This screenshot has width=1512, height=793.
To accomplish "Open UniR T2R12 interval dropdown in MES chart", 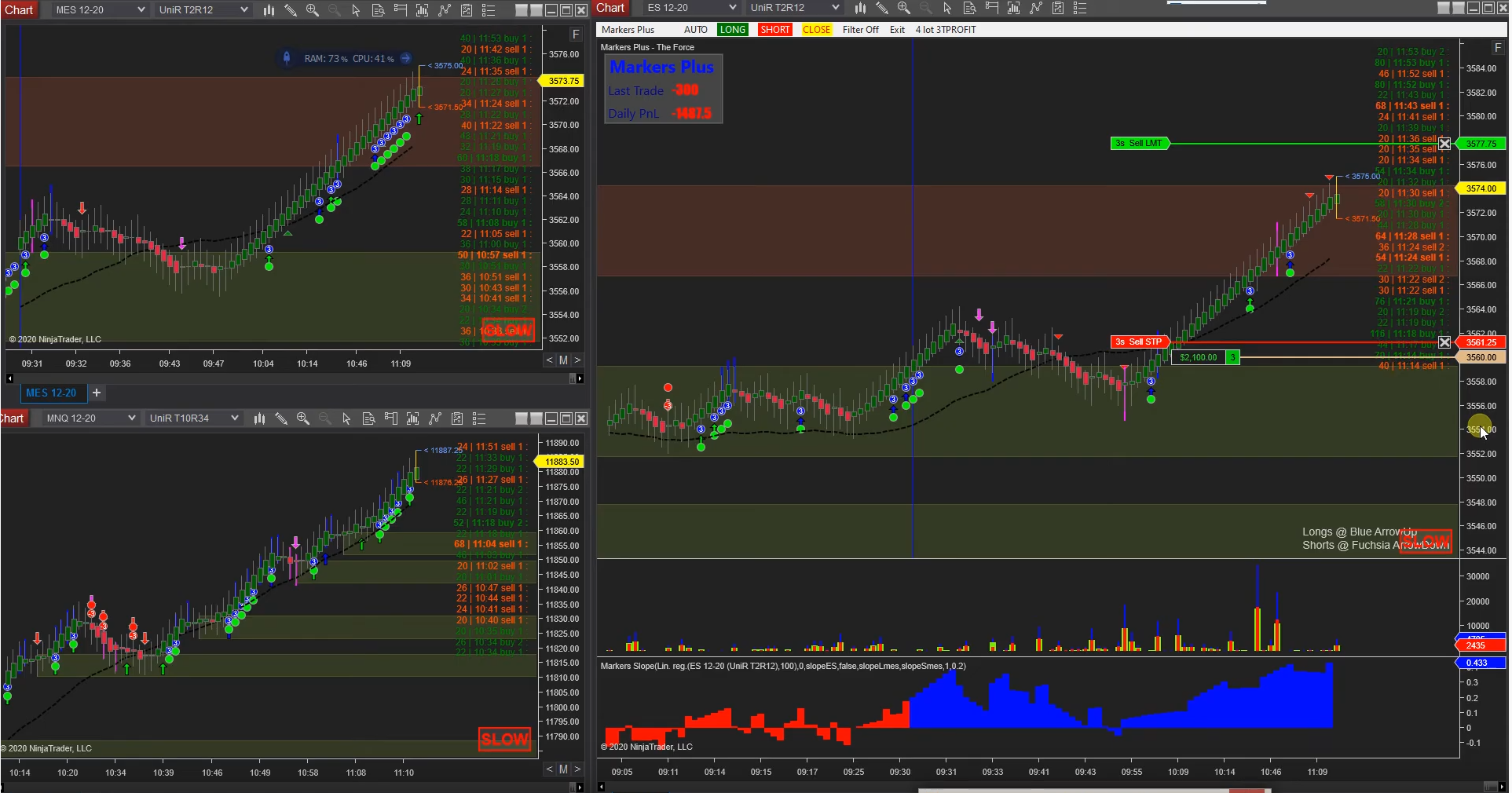I will pyautogui.click(x=203, y=10).
